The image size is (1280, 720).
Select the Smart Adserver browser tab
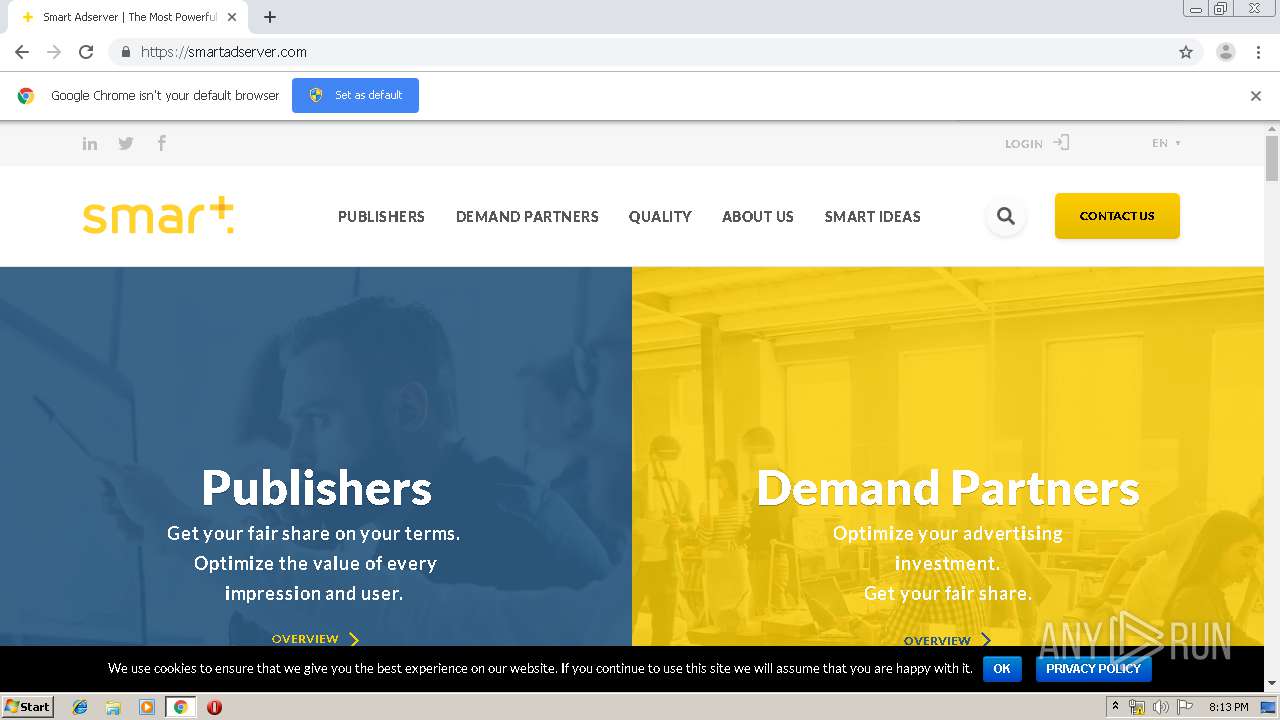(x=130, y=17)
